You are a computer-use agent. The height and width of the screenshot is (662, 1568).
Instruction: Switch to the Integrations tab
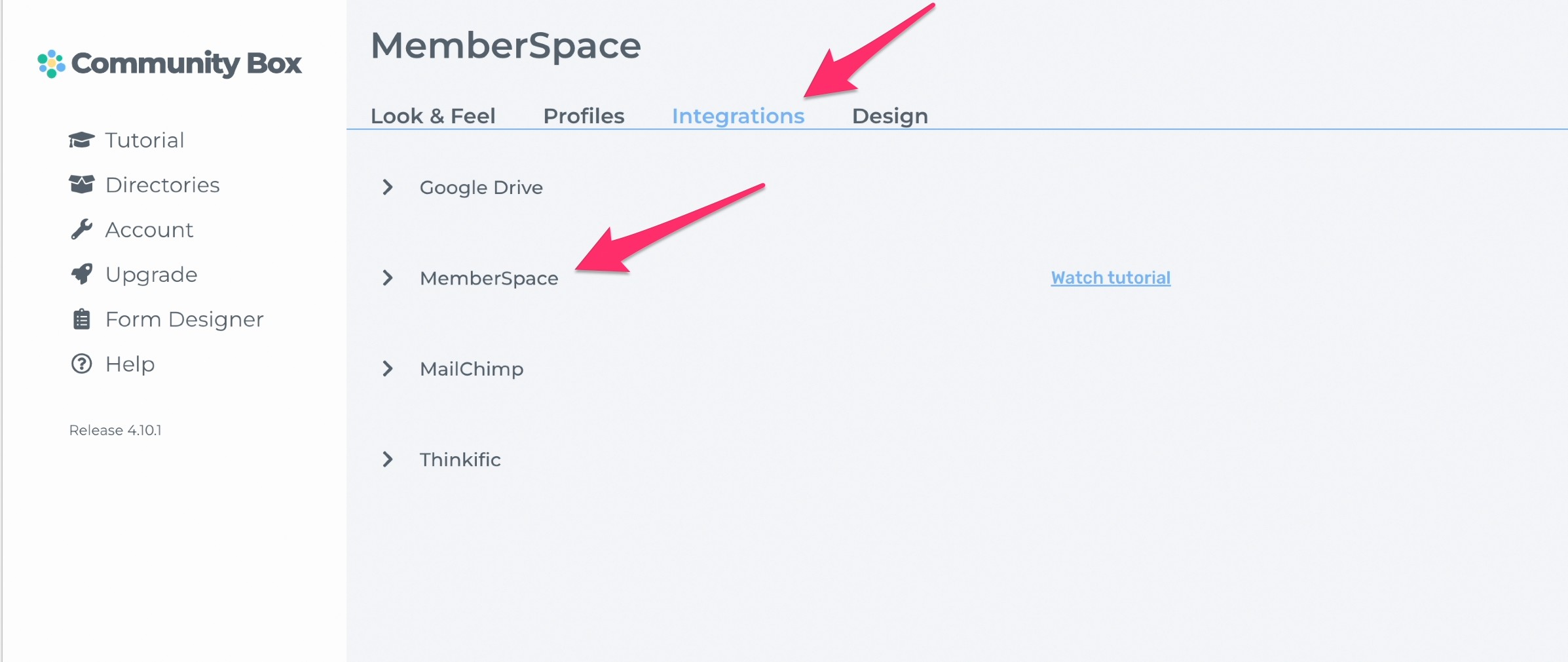pos(737,115)
